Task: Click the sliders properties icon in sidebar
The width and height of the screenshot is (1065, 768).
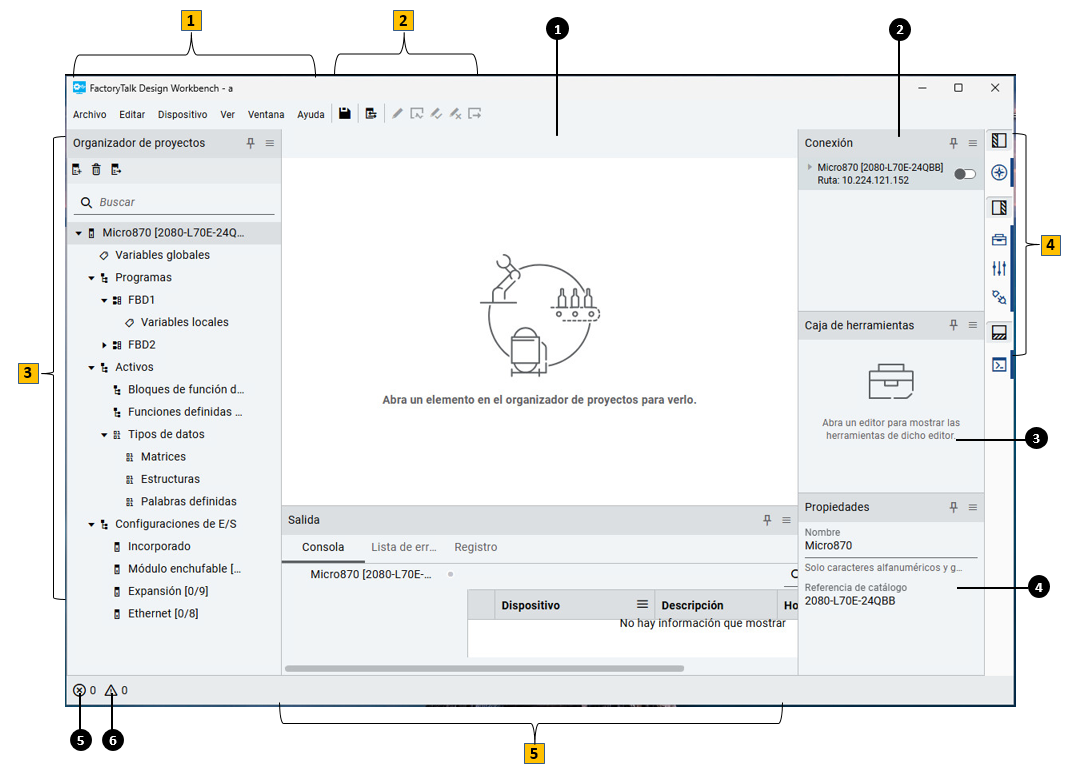Action: pyautogui.click(x=998, y=268)
